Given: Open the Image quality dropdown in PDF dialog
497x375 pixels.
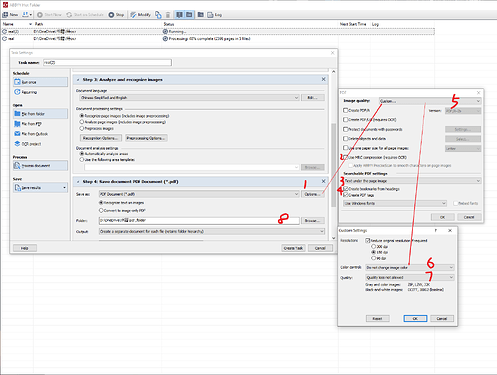Looking at the screenshot, I should [x=430, y=101].
